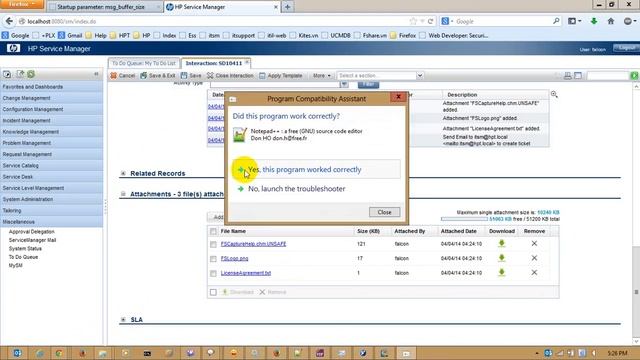Click the export arrow icon above sidebar
Screen dimensions: 640x360
[x=20, y=74]
